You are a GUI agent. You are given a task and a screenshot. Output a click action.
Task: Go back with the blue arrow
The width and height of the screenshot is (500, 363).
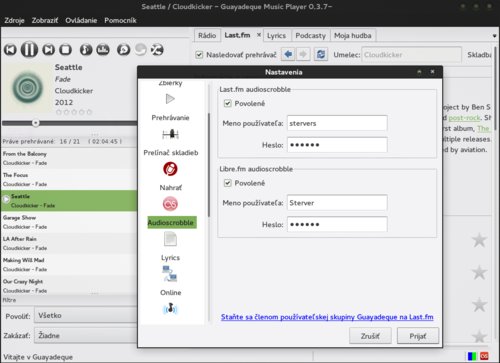pyautogui.click(x=288, y=54)
